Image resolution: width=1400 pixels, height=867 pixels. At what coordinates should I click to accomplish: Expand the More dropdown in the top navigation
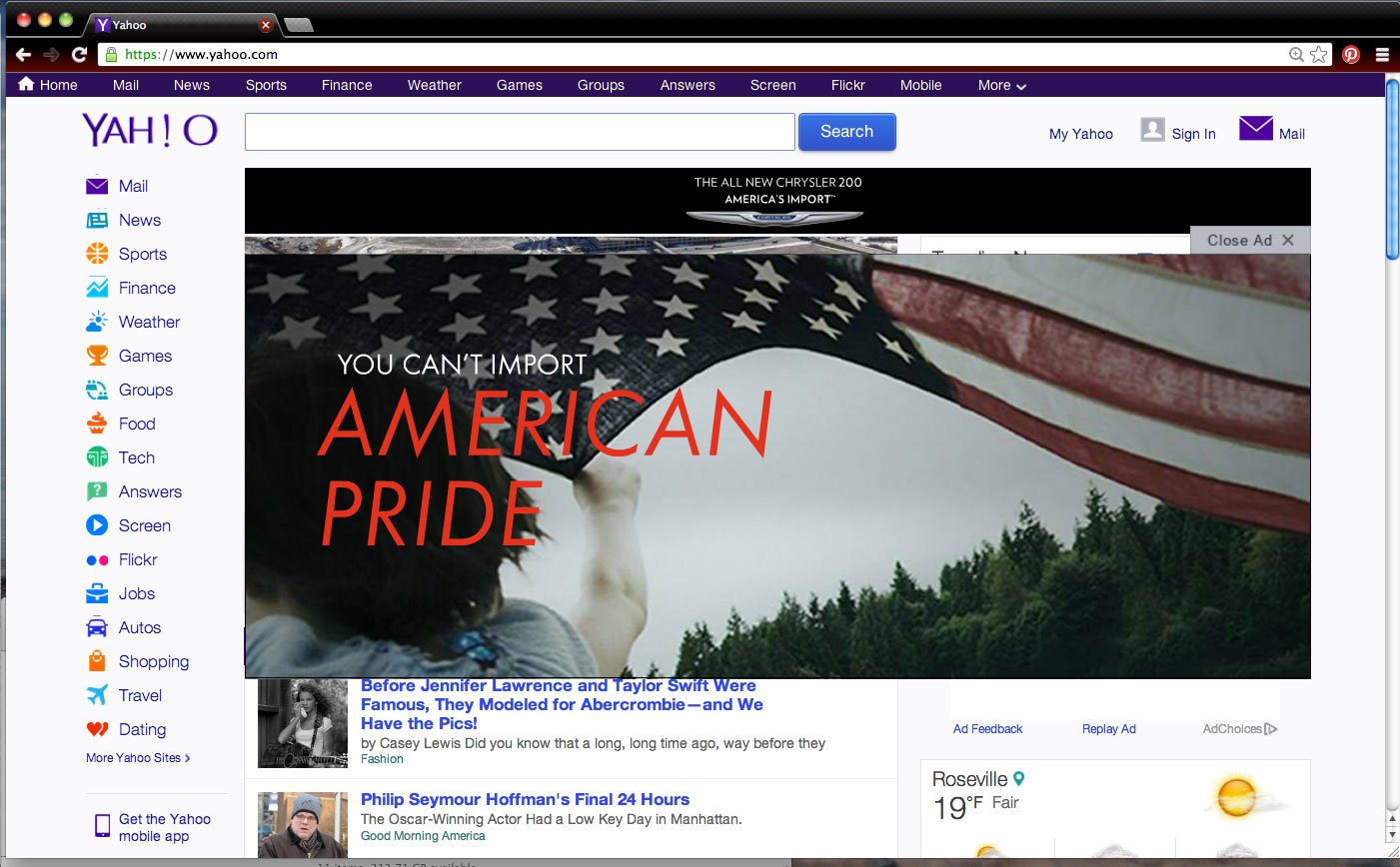pos(1001,86)
